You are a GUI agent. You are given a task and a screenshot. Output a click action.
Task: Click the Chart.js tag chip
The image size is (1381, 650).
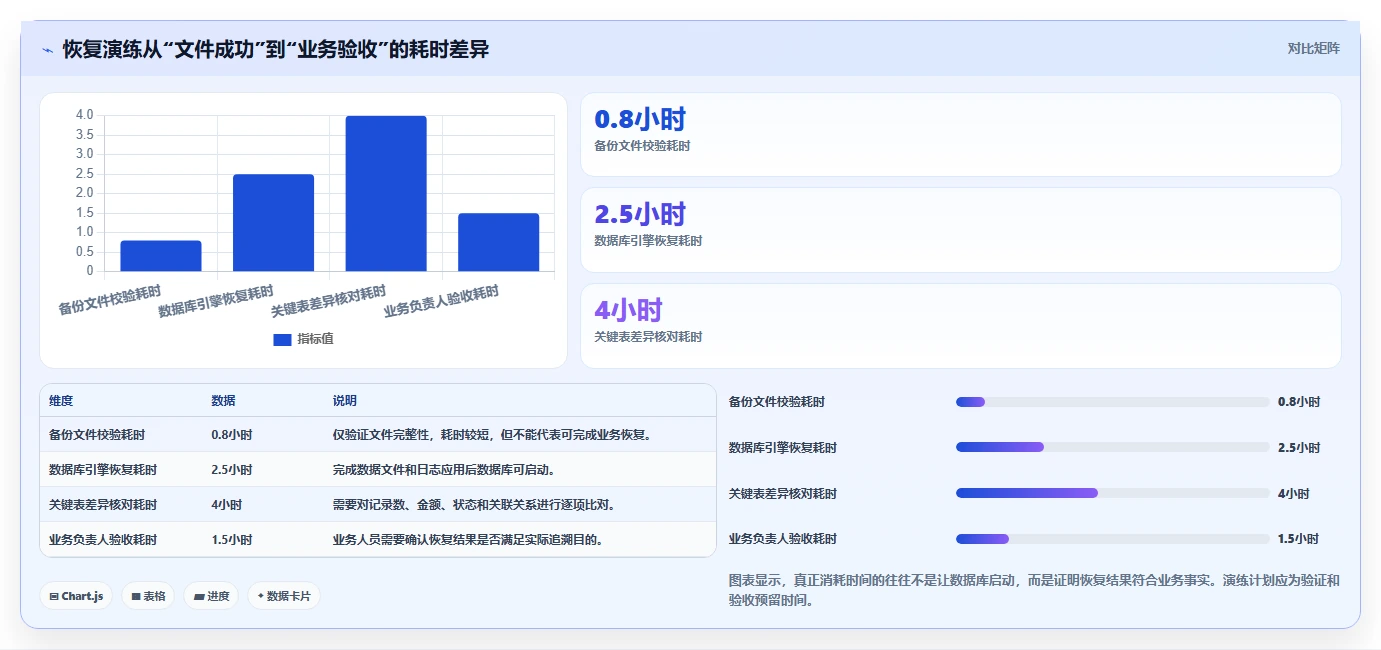77,596
